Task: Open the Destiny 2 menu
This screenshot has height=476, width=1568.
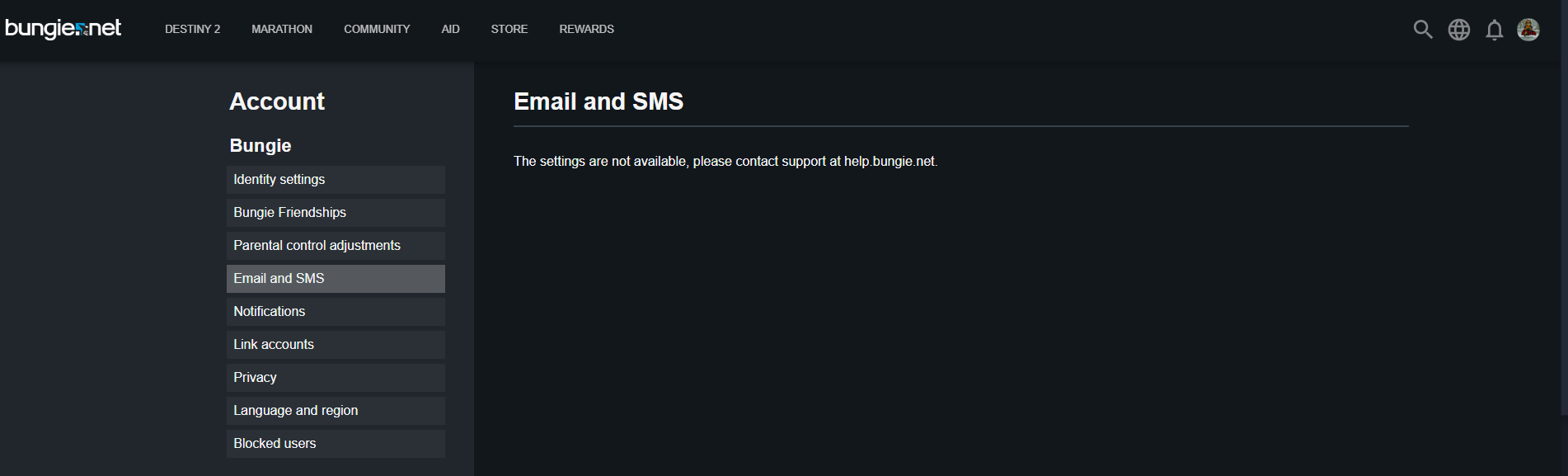Action: [192, 29]
